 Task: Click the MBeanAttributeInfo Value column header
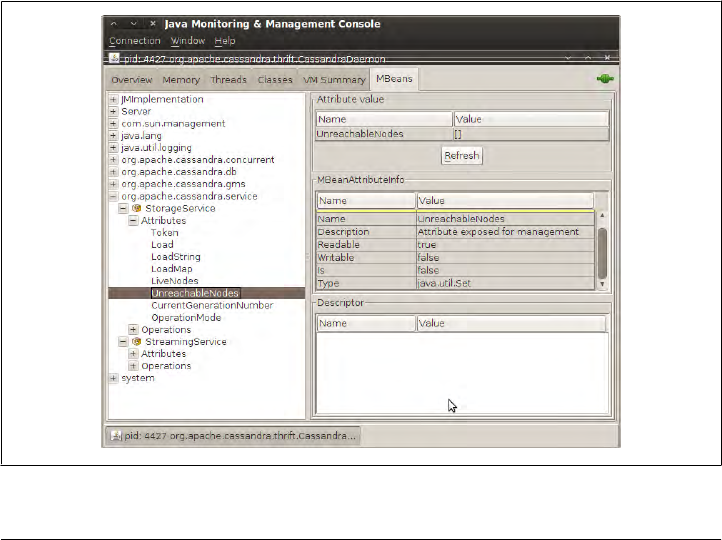[505, 201]
